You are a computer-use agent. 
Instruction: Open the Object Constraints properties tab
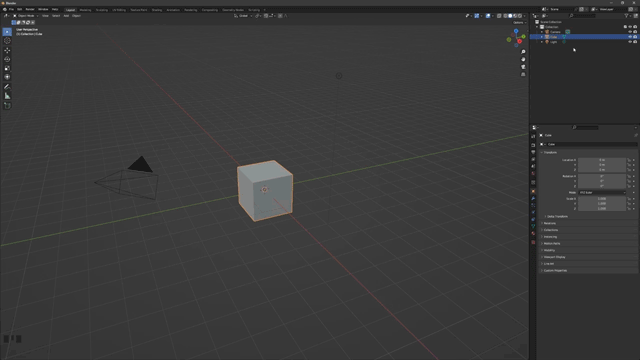tap(533, 219)
